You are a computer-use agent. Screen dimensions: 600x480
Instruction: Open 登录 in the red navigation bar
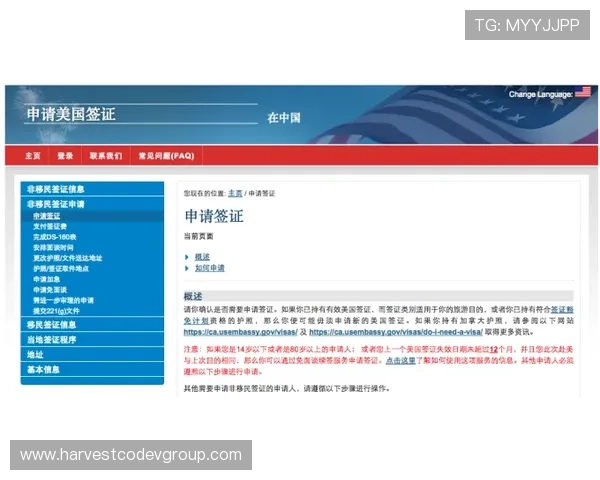pyautogui.click(x=65, y=156)
